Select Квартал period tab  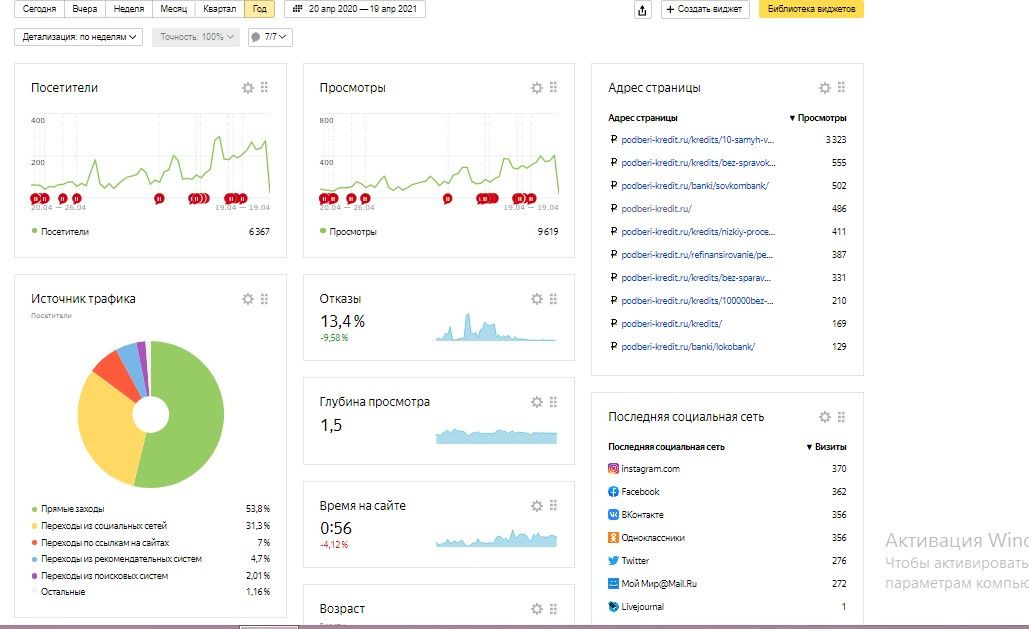(220, 9)
